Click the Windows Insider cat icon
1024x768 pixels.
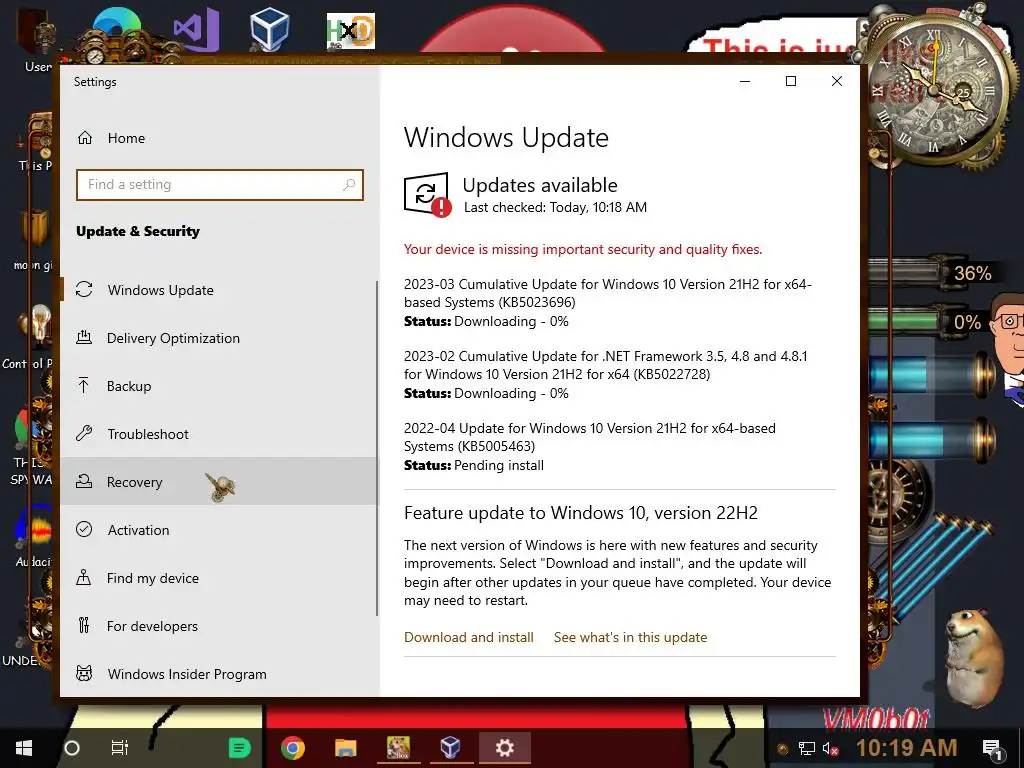pyautogui.click(x=84, y=673)
